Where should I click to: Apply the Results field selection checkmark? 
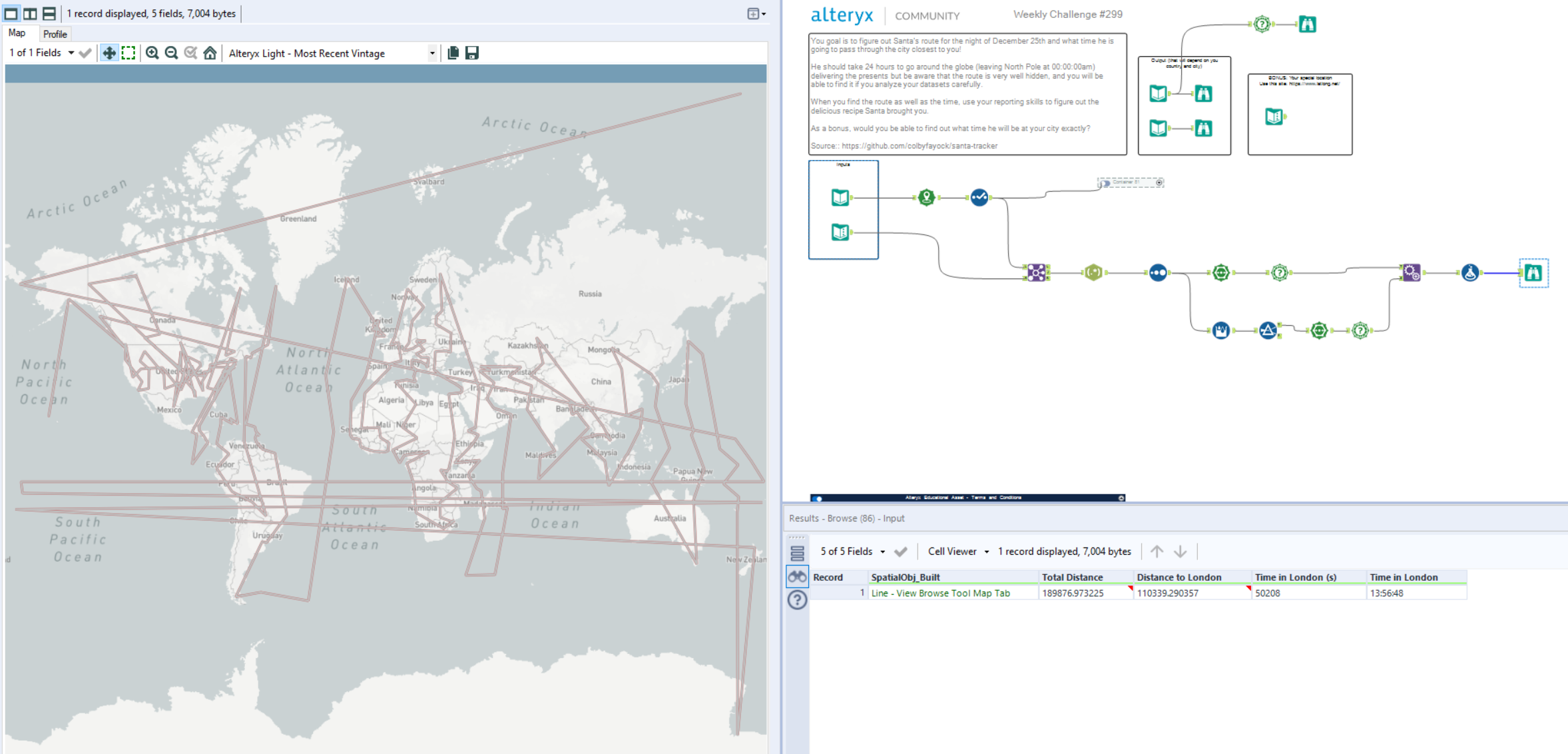[901, 552]
